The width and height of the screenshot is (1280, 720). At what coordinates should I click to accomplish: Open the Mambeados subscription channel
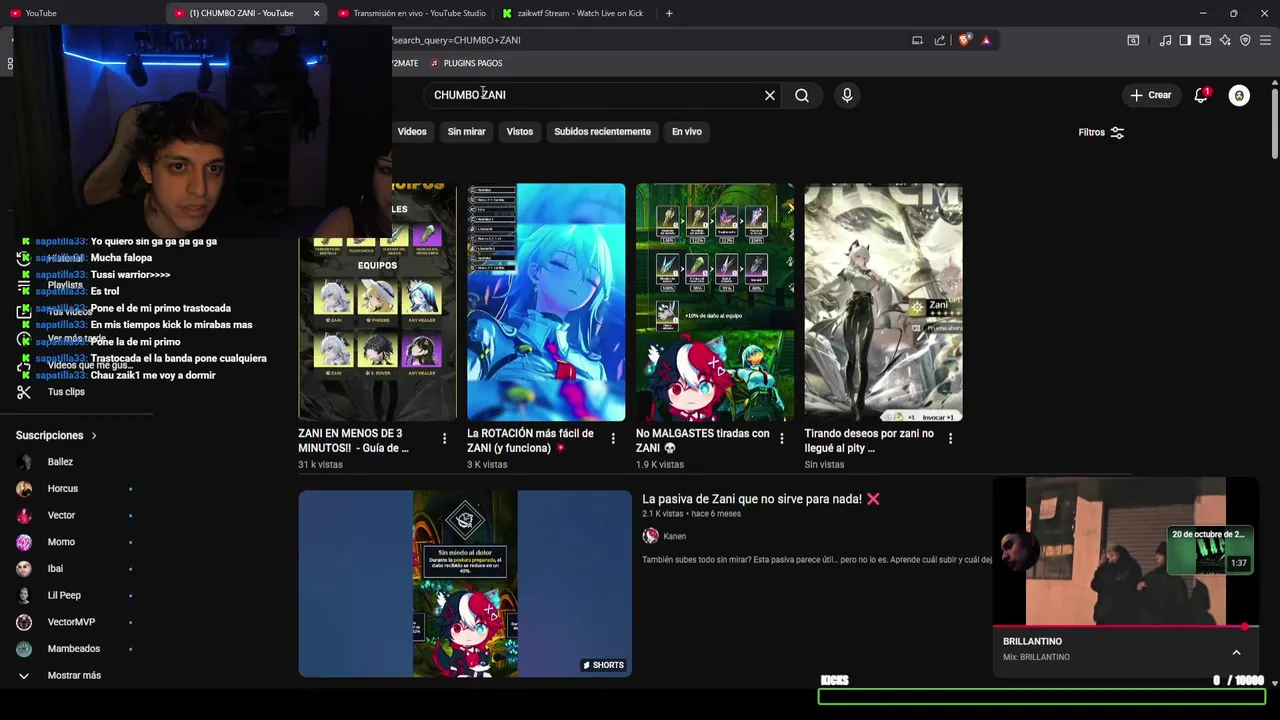[73, 649]
